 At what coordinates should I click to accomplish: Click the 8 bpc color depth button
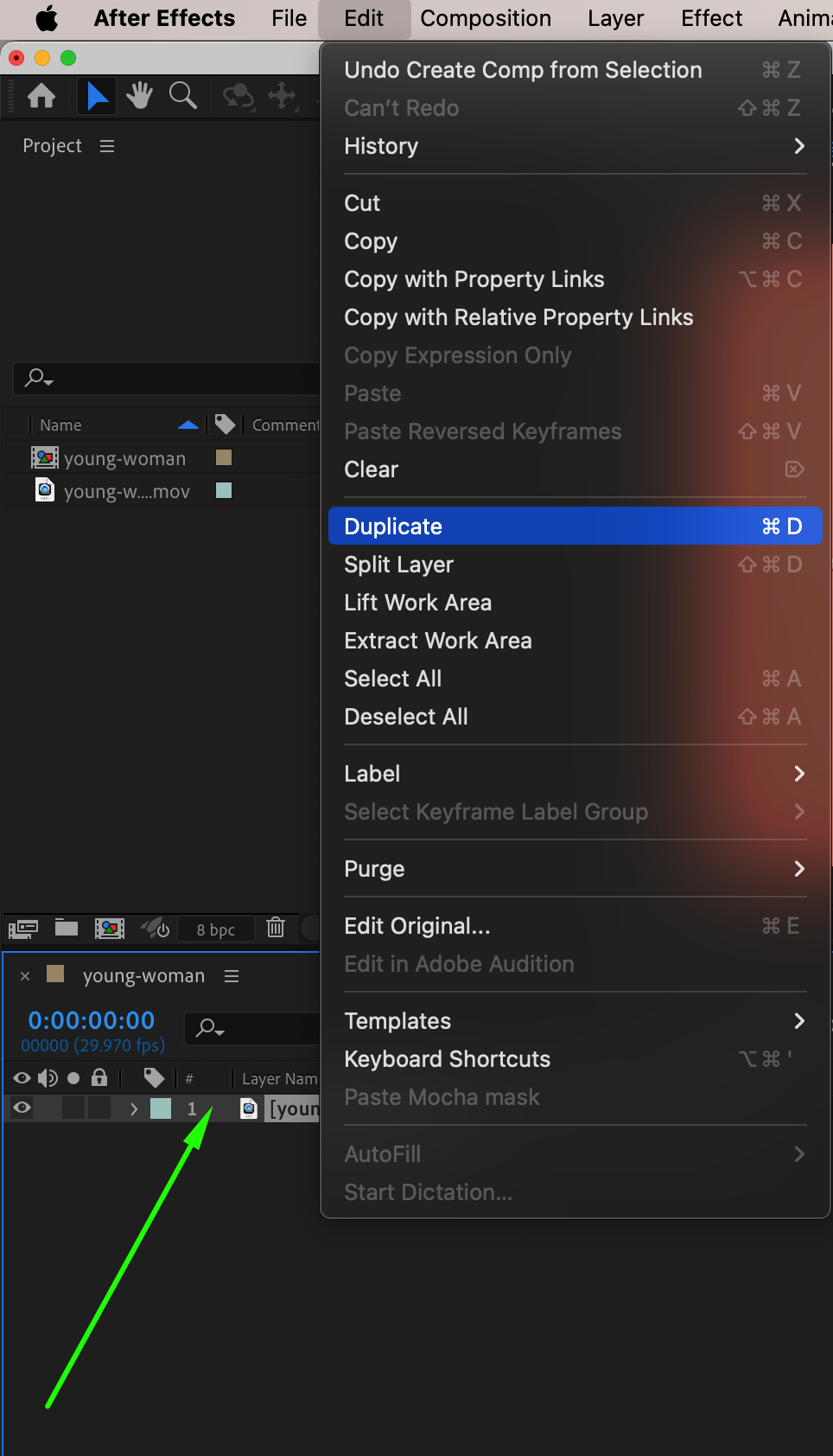point(216,929)
